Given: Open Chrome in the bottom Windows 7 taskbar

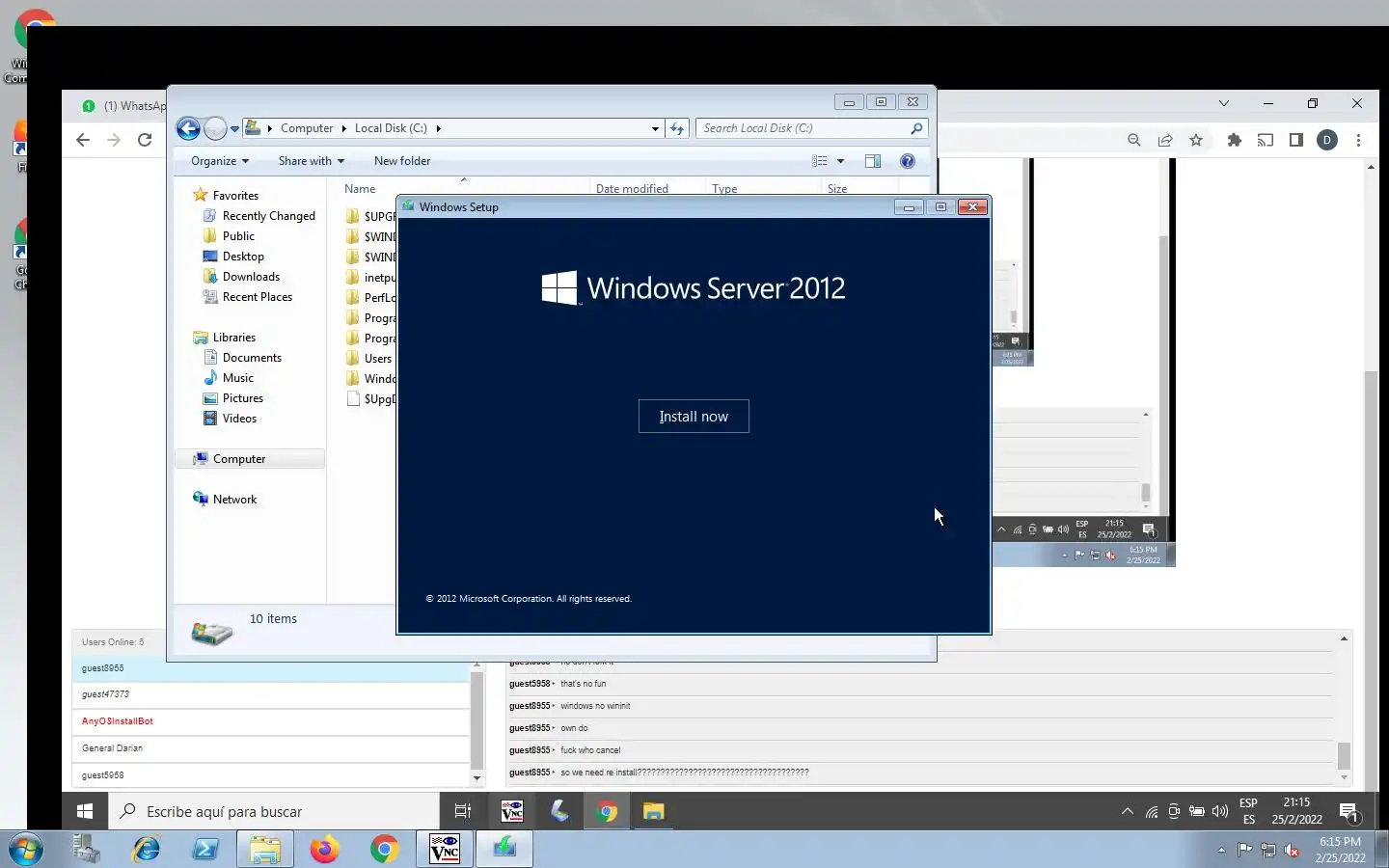Looking at the screenshot, I should point(384,849).
